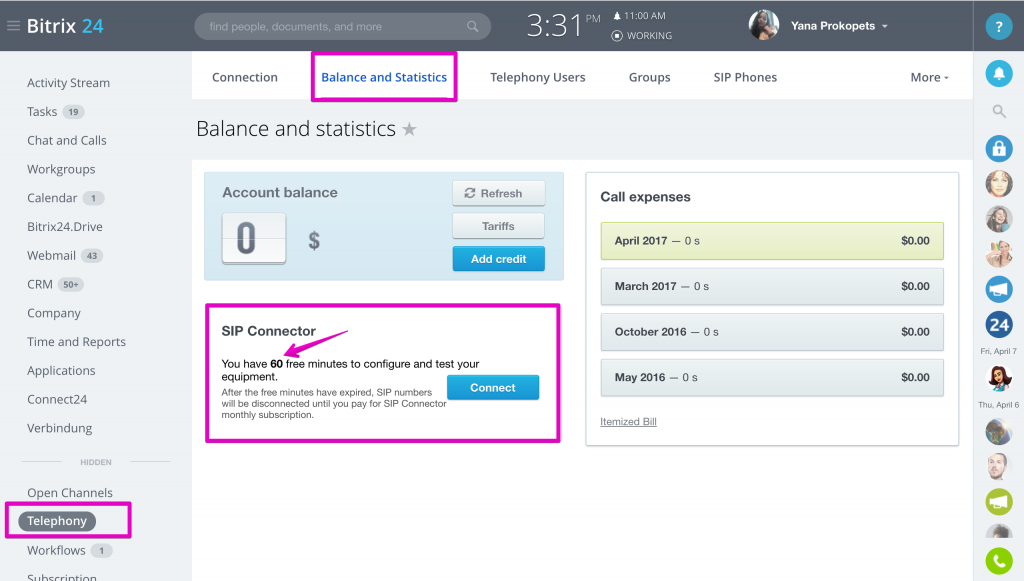The image size is (1024, 581).
Task: Expand May 2016 call expenses row
Action: (x=772, y=377)
